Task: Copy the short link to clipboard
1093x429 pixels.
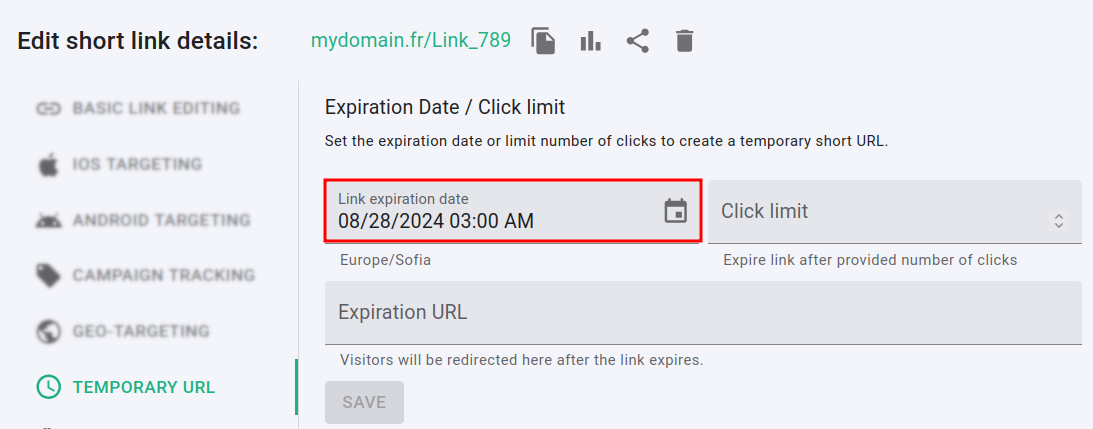Action: coord(543,41)
